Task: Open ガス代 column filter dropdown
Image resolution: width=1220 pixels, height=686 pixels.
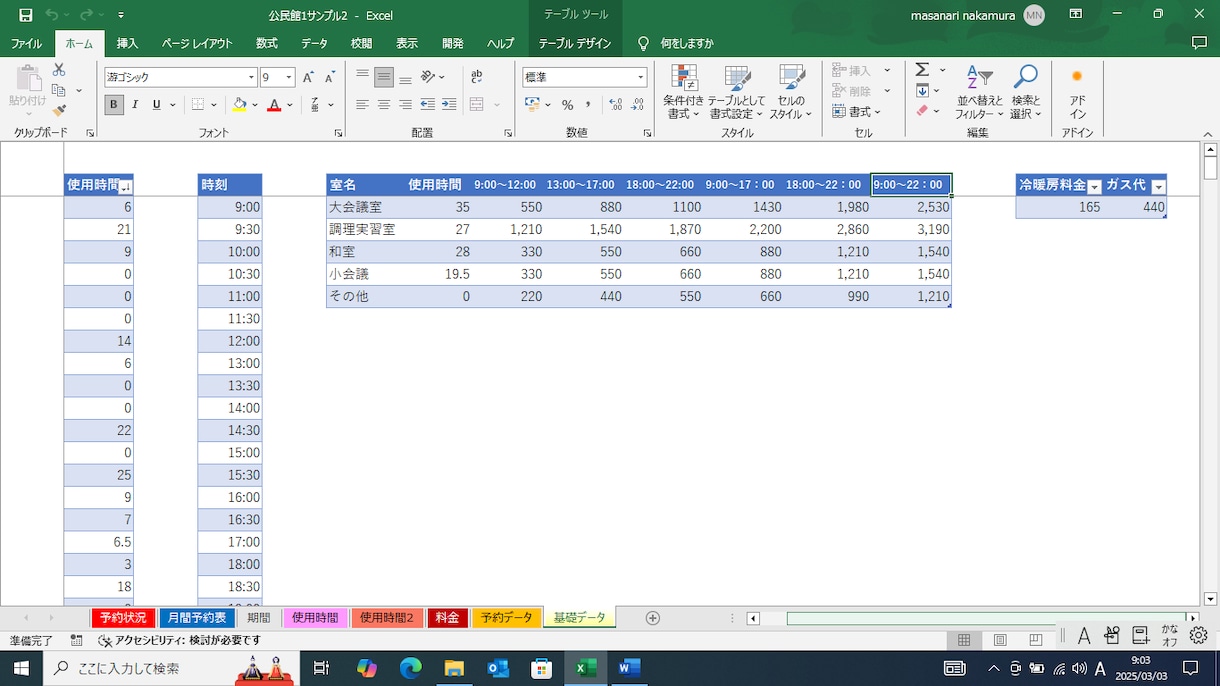Action: click(x=1158, y=187)
